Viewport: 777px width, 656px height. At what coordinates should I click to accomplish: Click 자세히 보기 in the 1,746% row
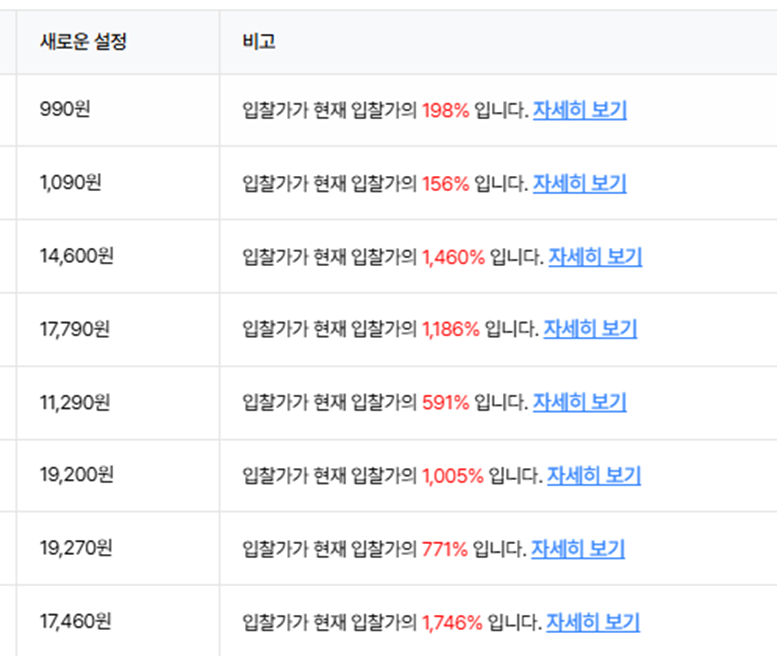[593, 622]
